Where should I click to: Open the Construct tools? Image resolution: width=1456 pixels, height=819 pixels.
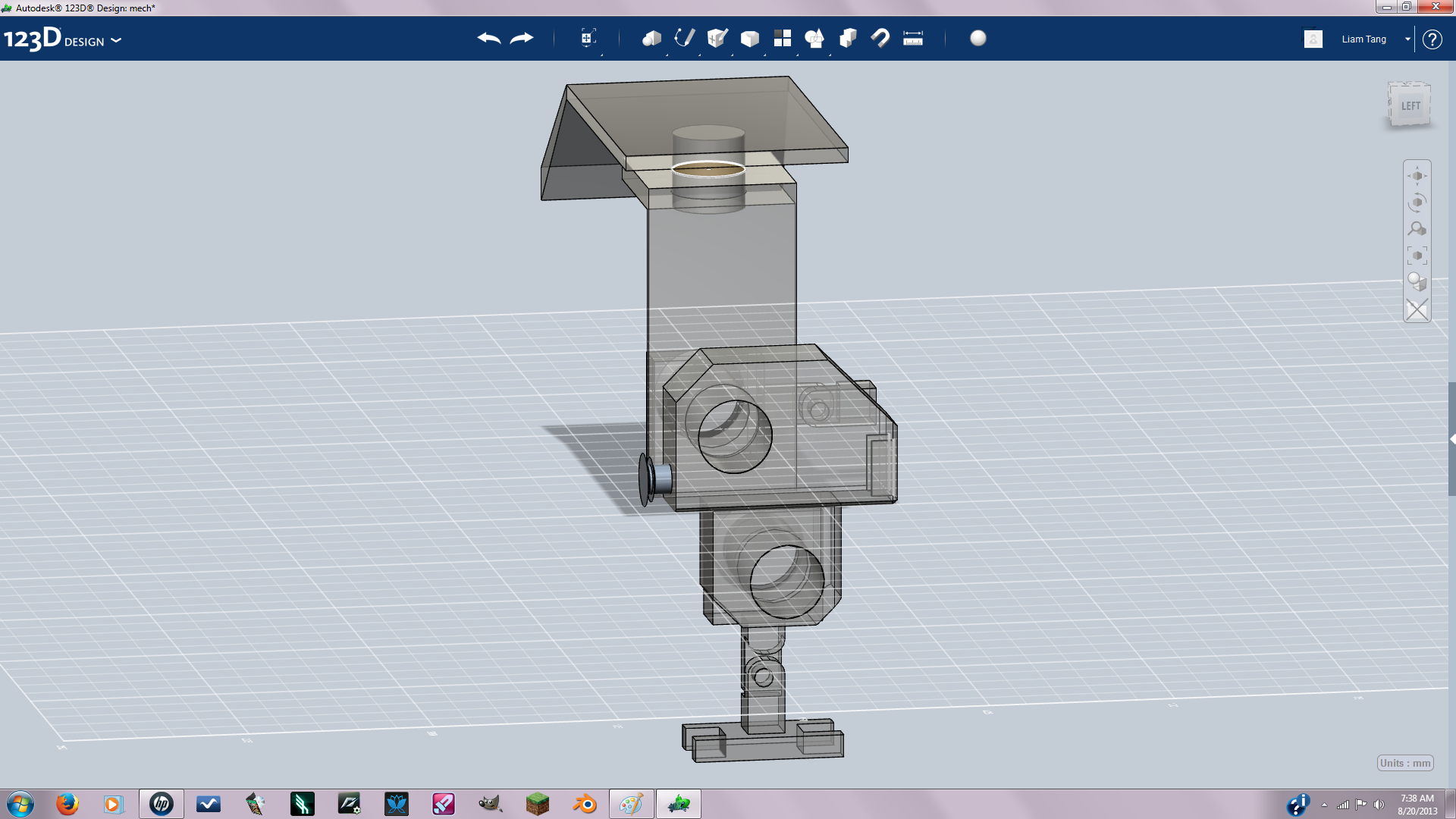[x=717, y=38]
